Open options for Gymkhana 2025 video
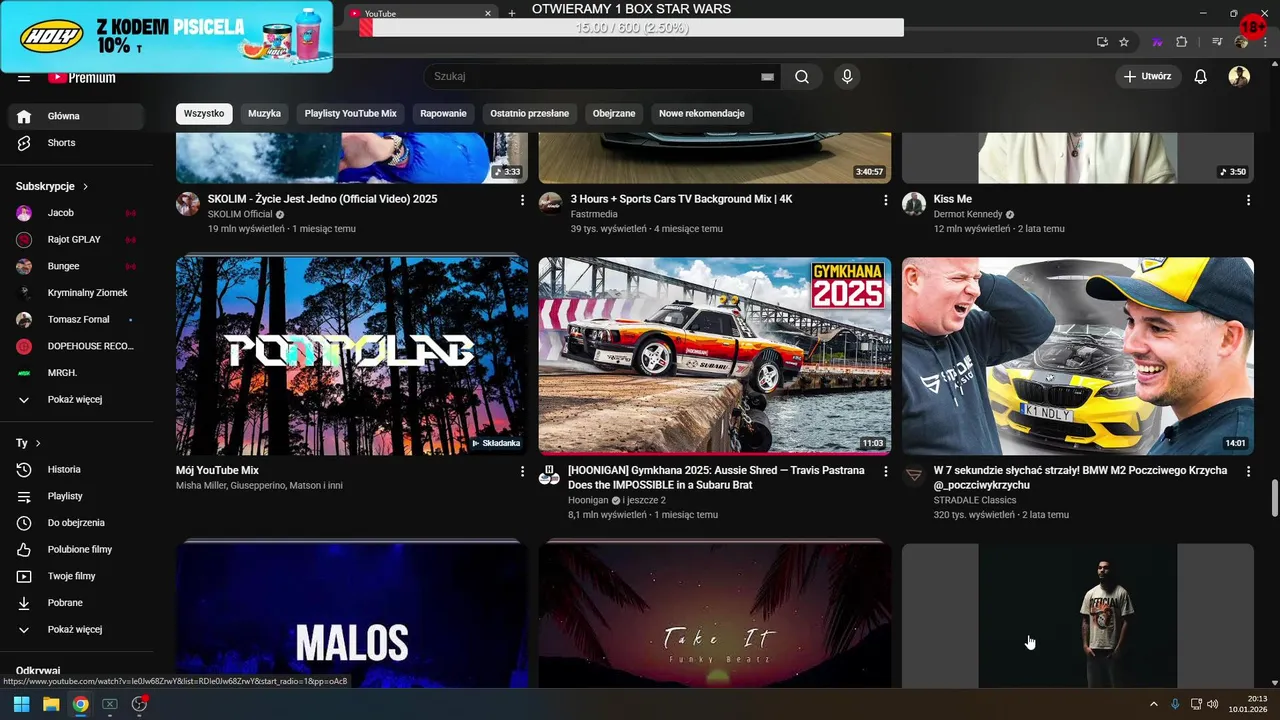 [x=885, y=471]
